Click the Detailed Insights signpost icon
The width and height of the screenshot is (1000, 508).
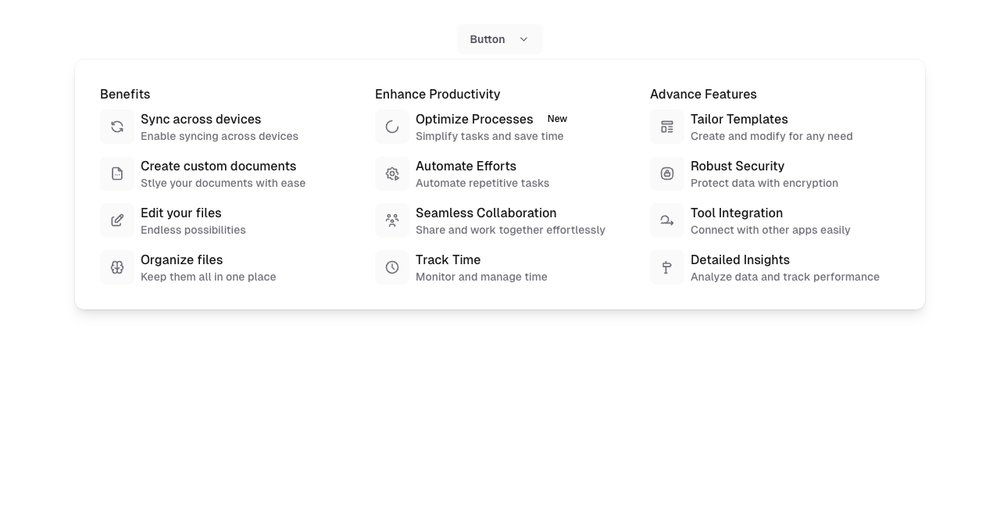click(x=667, y=268)
